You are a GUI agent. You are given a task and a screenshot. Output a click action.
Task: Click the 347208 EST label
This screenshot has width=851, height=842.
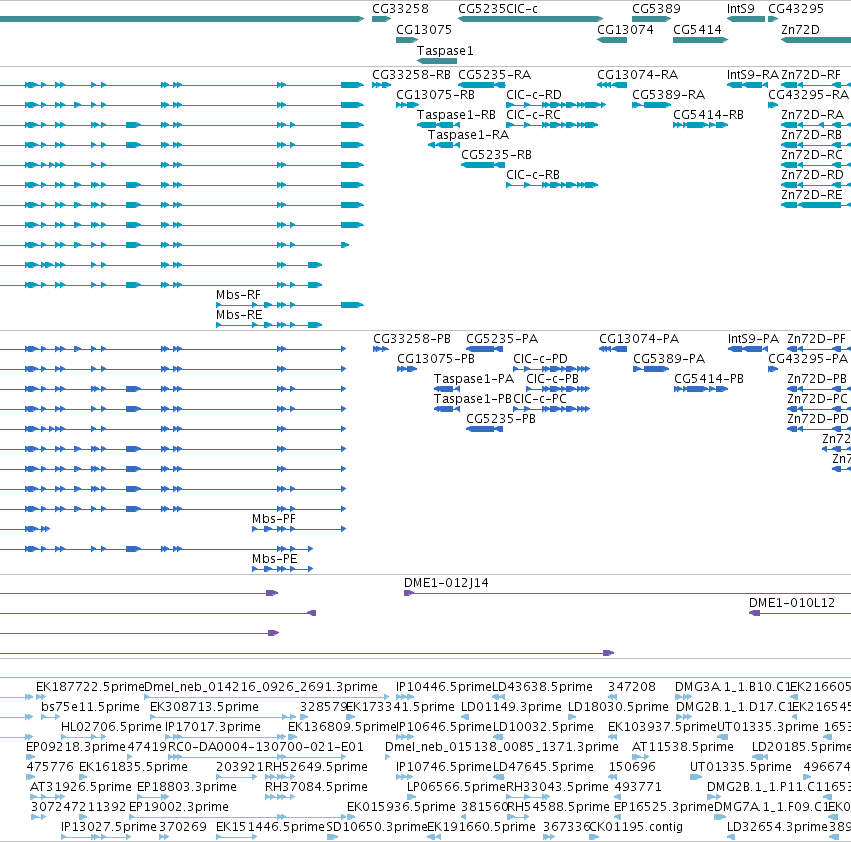click(632, 687)
